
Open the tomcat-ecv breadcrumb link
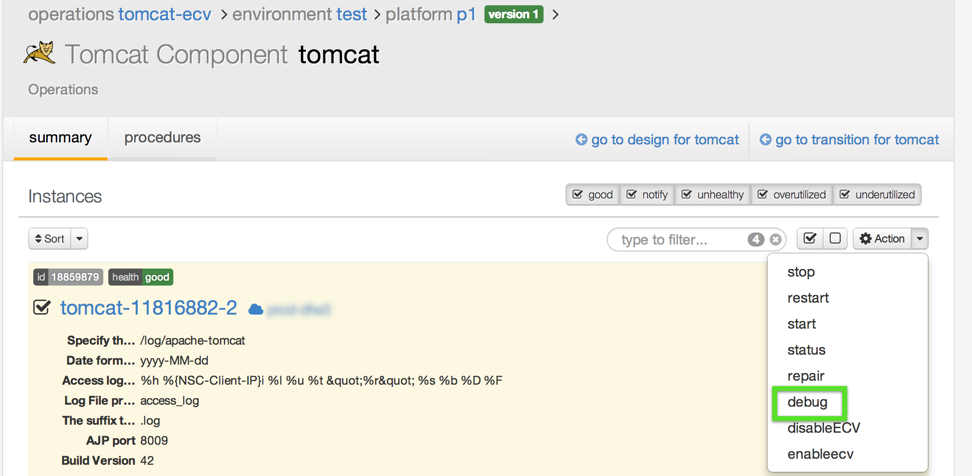coord(165,14)
